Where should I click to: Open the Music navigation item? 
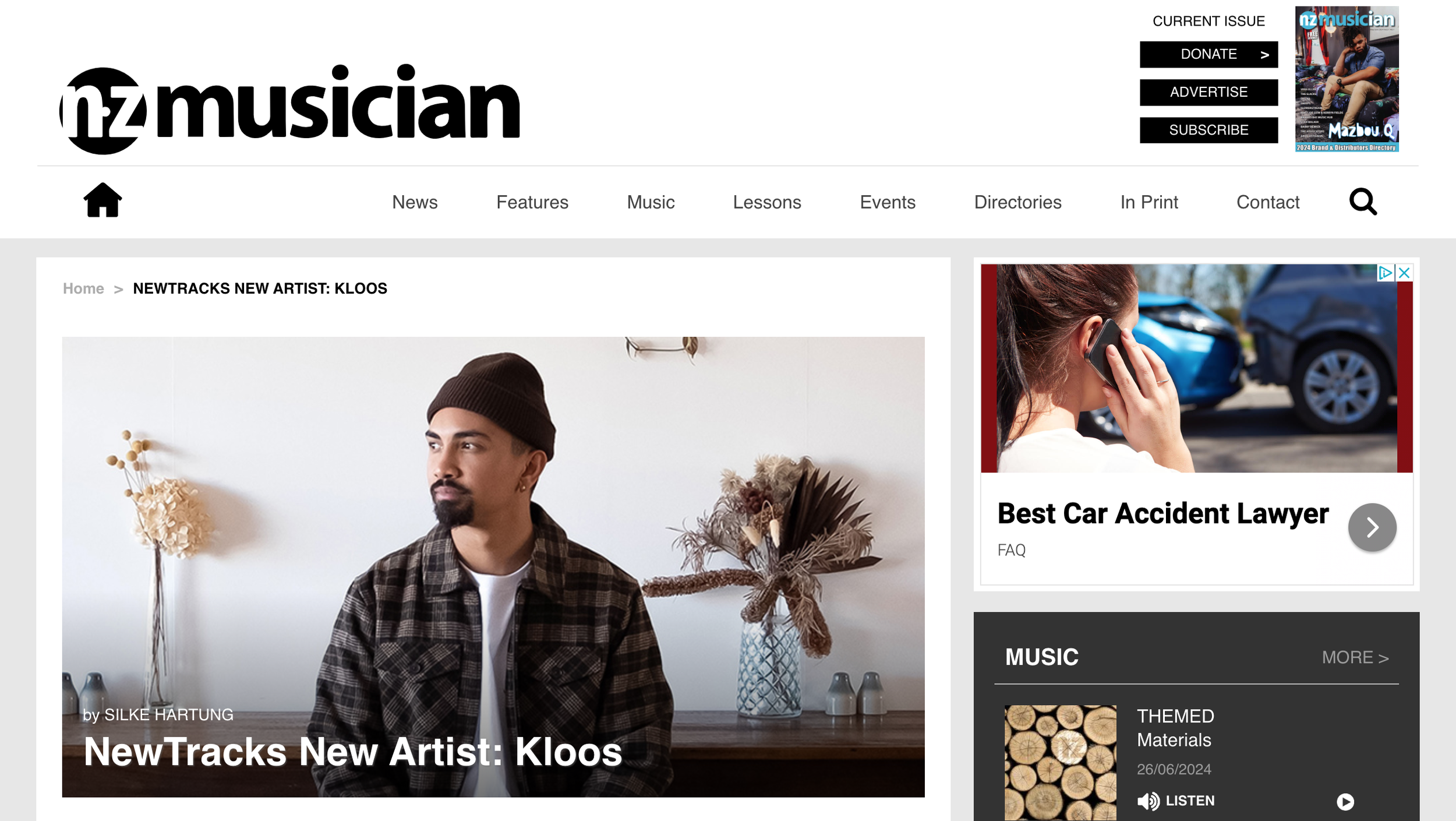(651, 202)
